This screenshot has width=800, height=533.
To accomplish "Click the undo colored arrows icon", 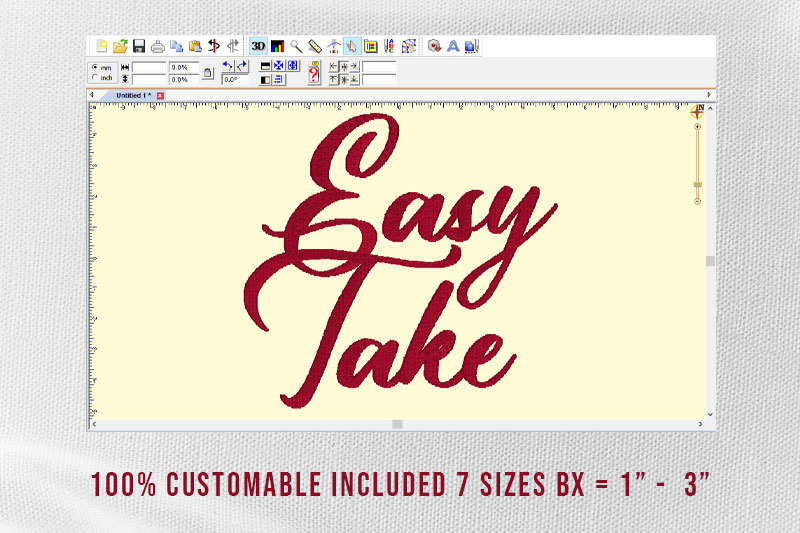I will click(214, 46).
